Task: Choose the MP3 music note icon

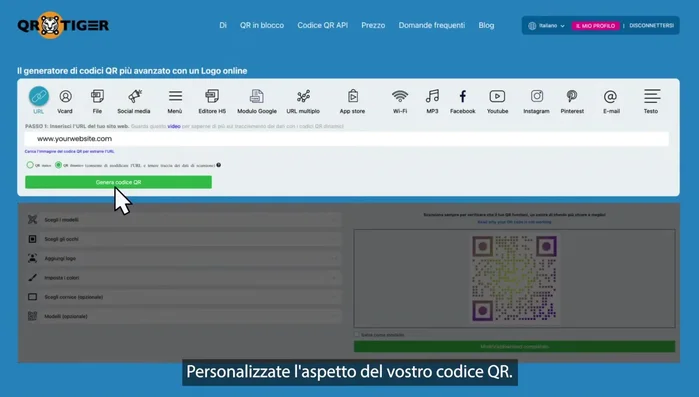Action: [x=432, y=96]
